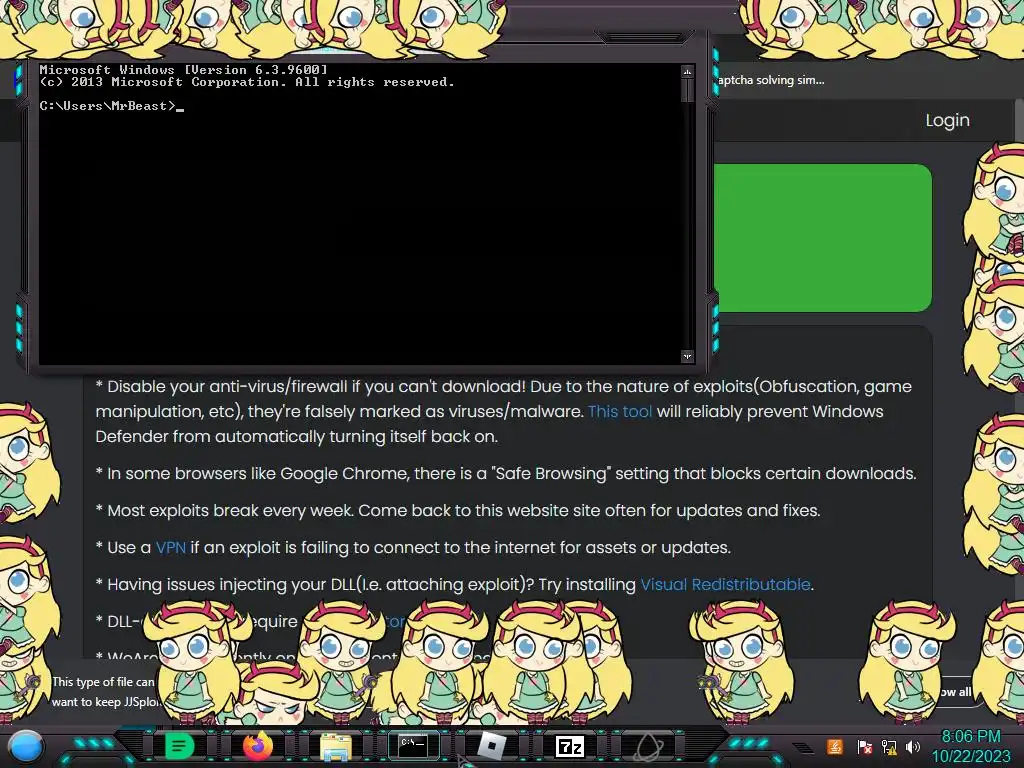
Task: Open the 'This tool' hyperlink
Action: pyautogui.click(x=620, y=411)
